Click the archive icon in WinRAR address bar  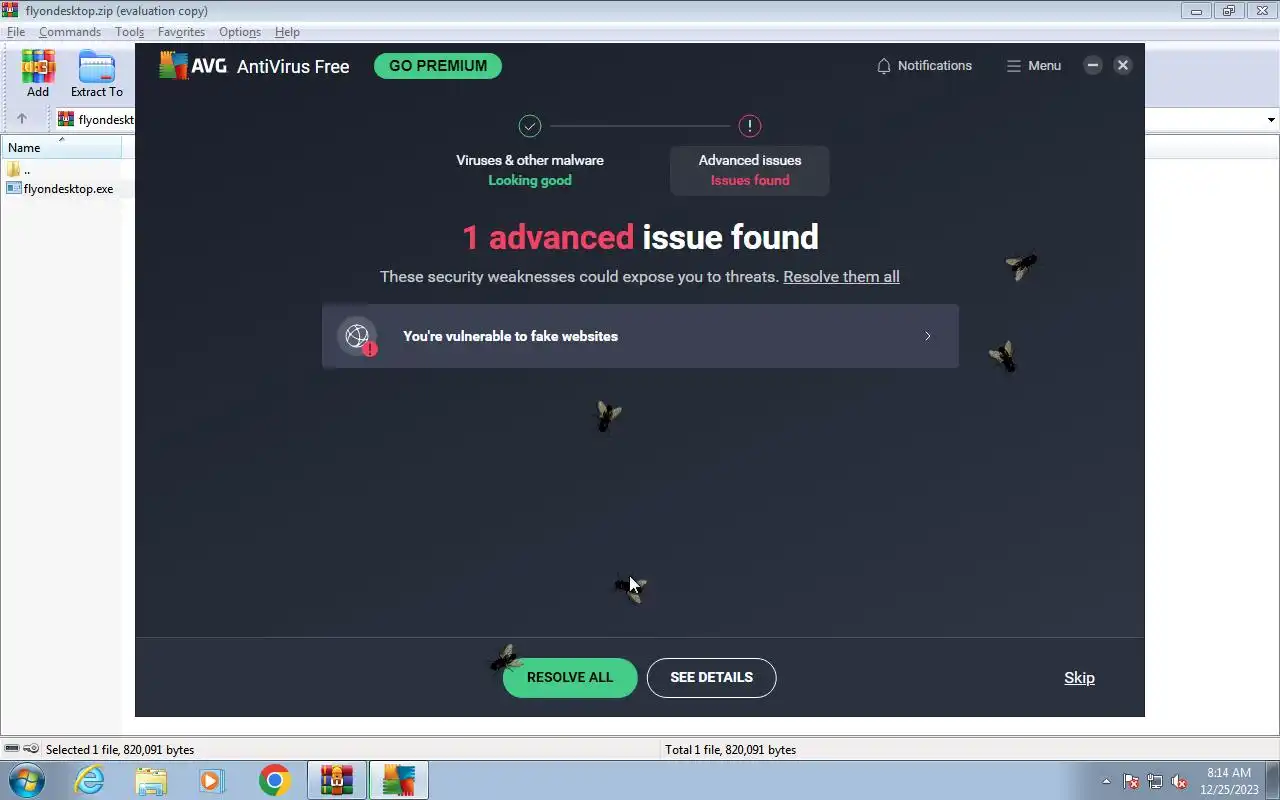tap(66, 119)
